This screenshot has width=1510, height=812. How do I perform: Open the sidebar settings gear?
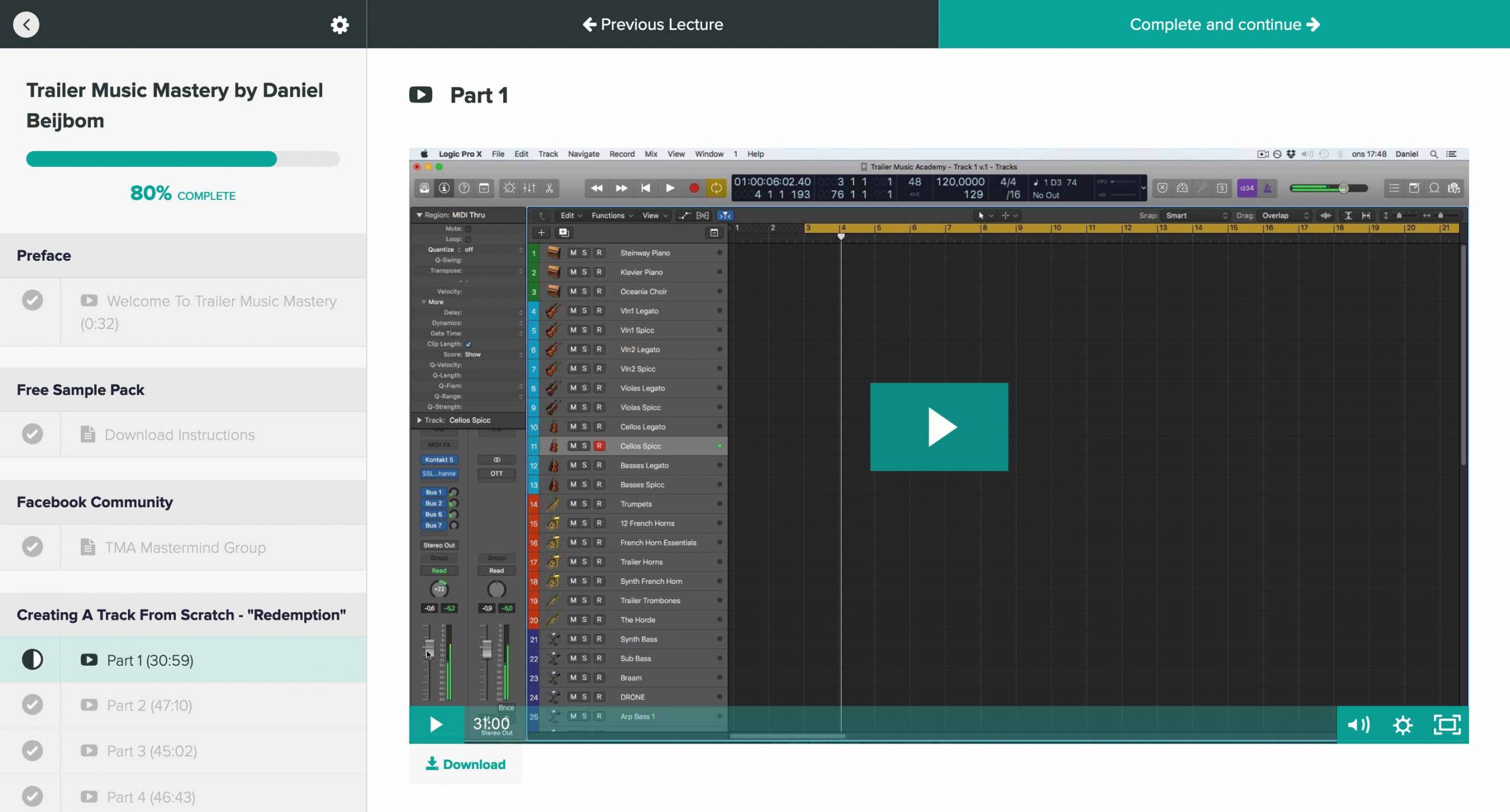click(x=339, y=25)
